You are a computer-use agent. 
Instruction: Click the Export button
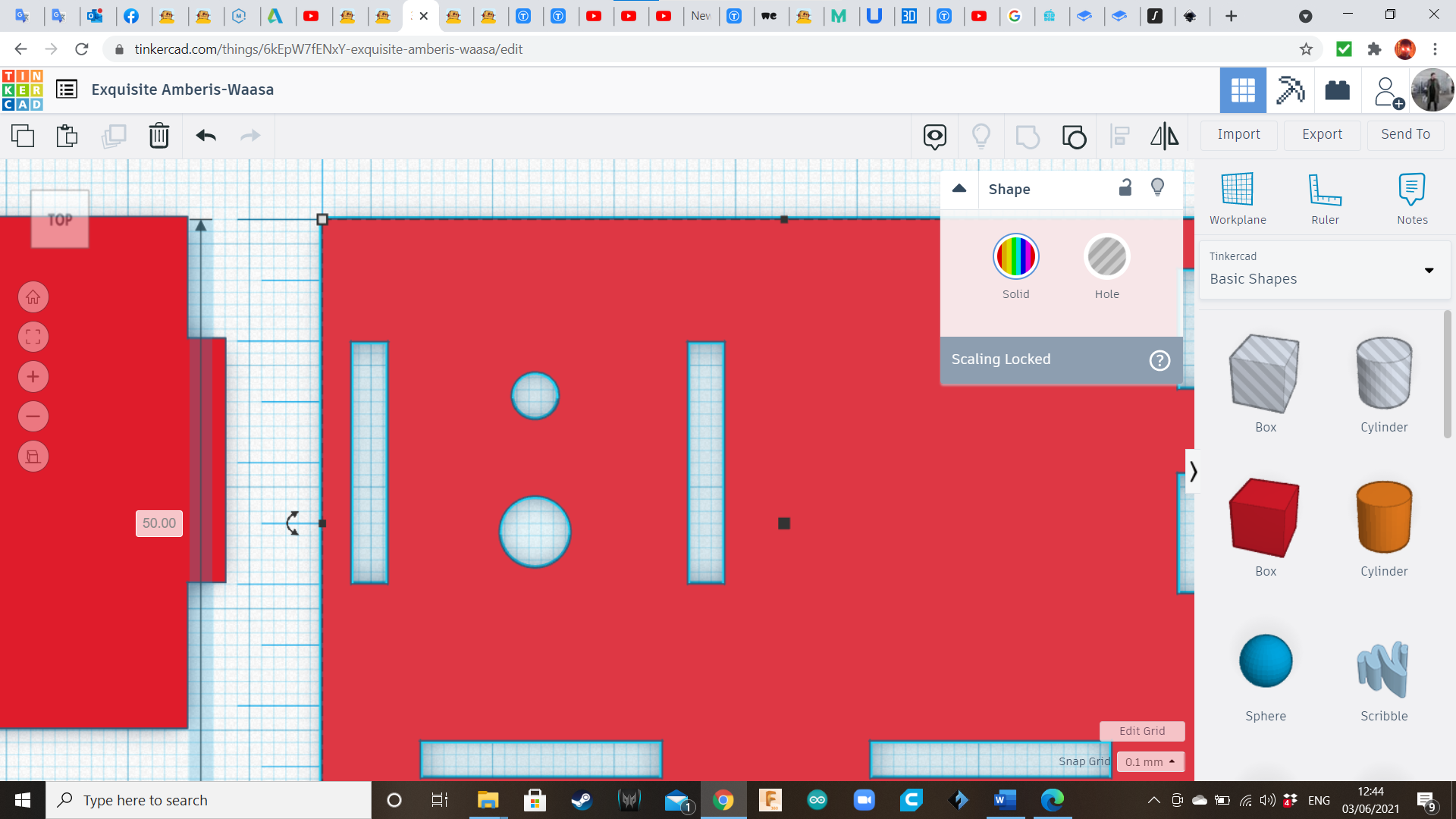point(1321,134)
